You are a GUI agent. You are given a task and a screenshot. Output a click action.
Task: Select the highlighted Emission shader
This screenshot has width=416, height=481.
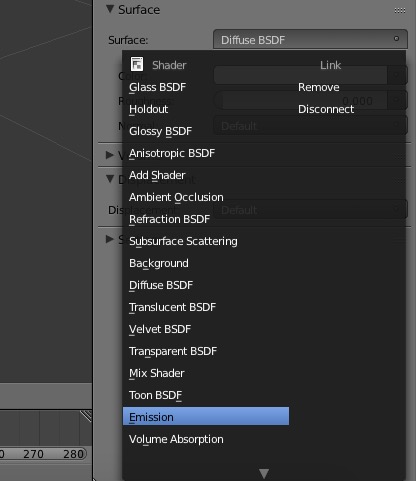[x=206, y=416]
